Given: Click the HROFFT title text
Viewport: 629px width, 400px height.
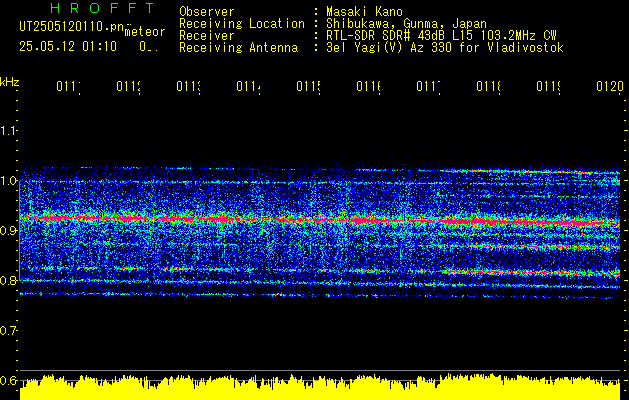Looking at the screenshot, I should pyautogui.click(x=103, y=8).
